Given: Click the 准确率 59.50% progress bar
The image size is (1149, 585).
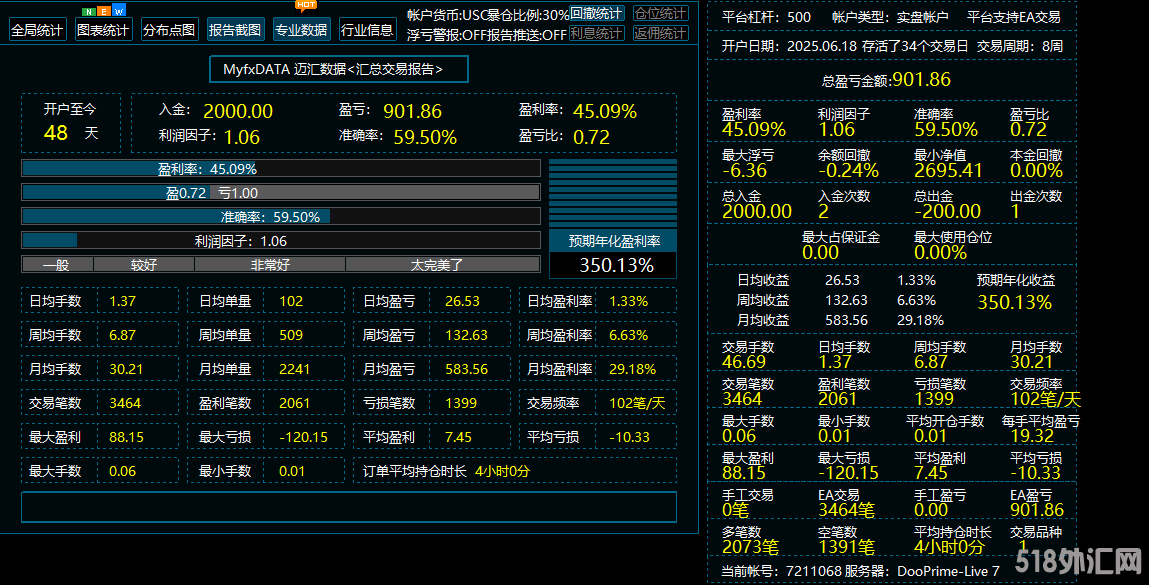Looking at the screenshot, I should point(281,216).
